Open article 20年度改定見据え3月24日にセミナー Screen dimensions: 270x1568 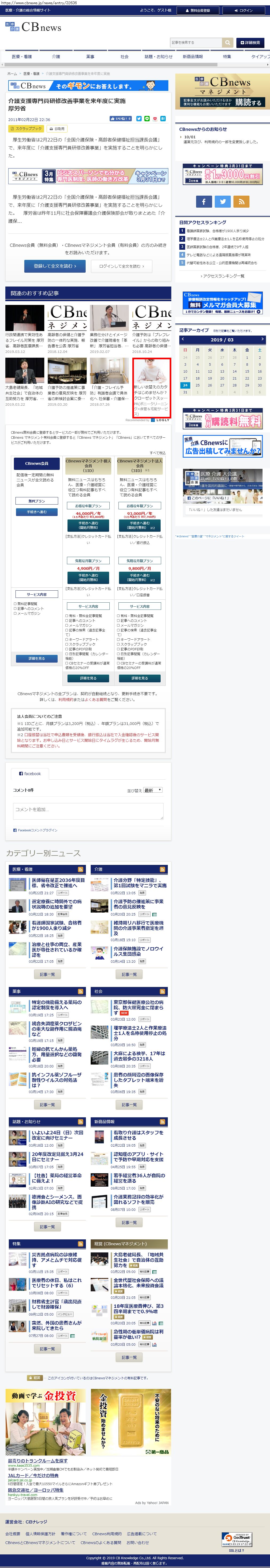point(57,1156)
